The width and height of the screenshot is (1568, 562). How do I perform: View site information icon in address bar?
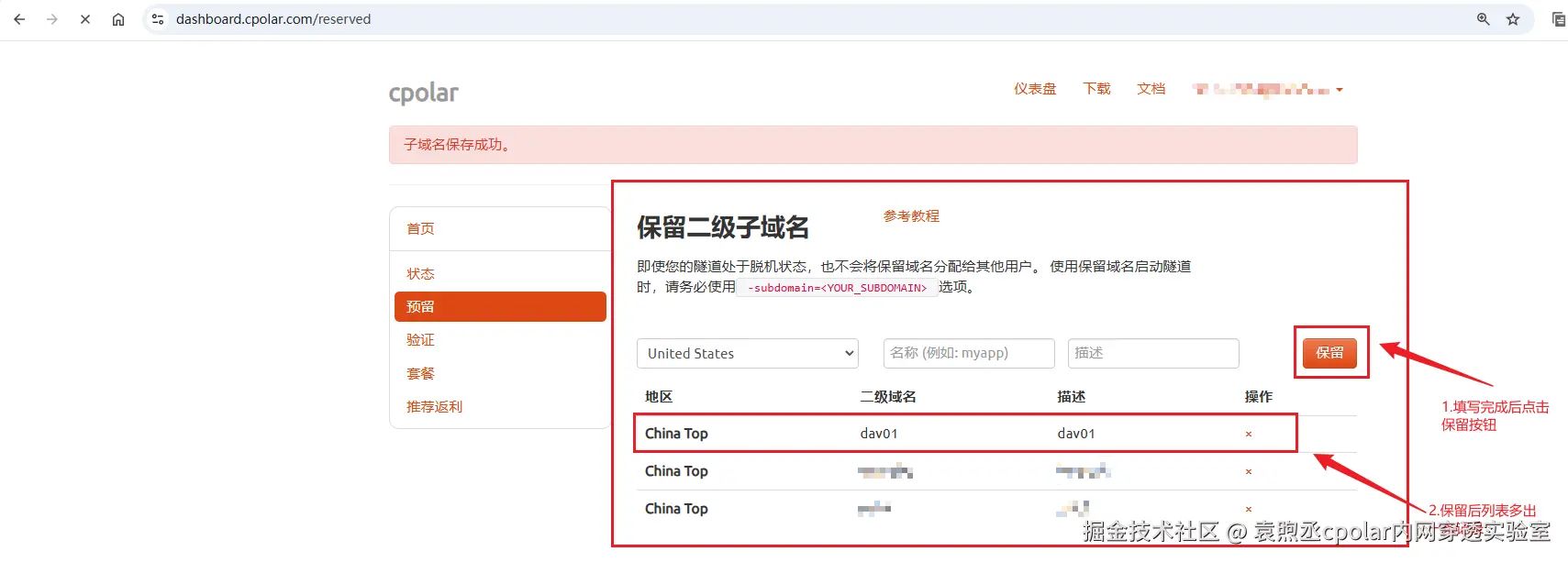tap(158, 19)
